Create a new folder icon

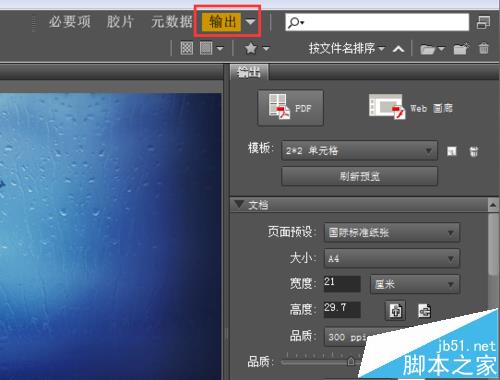coord(462,49)
